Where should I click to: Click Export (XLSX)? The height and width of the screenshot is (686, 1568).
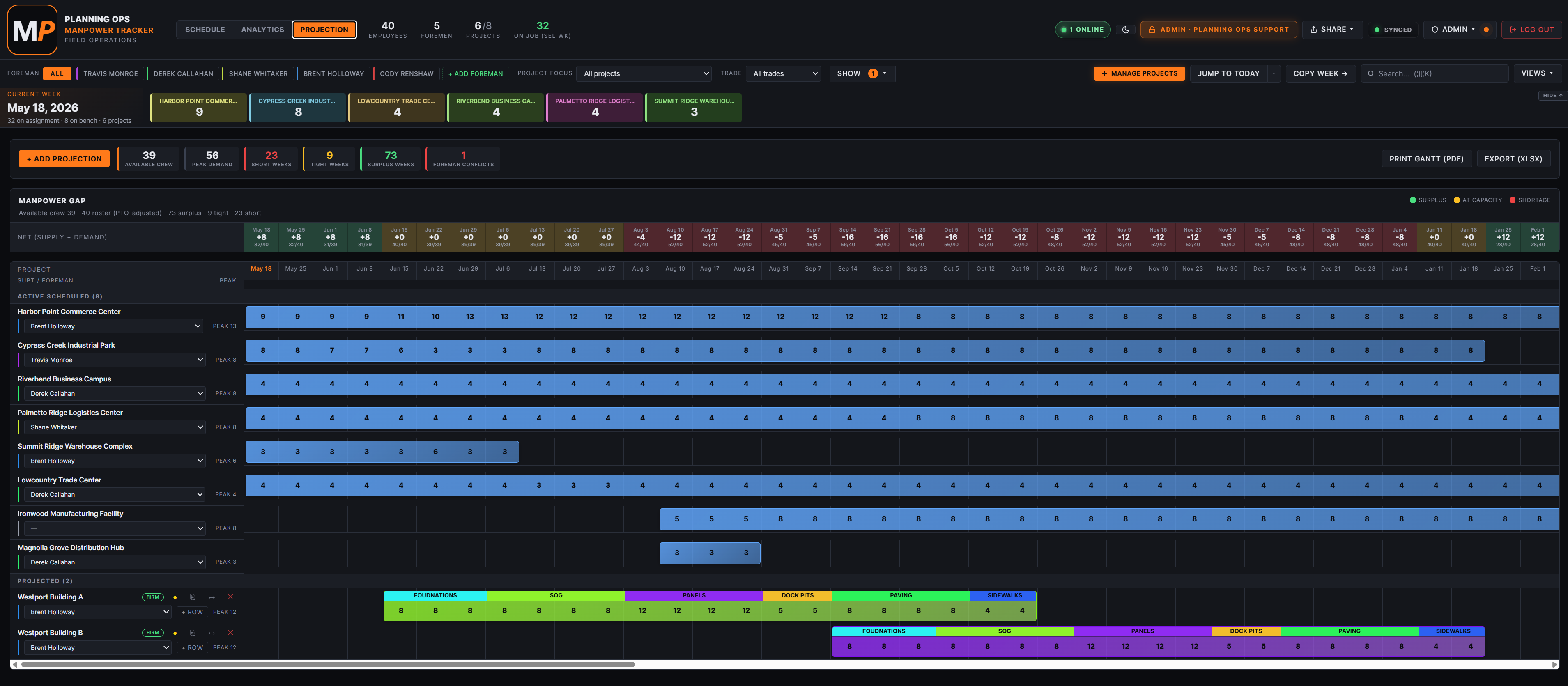(x=1513, y=159)
